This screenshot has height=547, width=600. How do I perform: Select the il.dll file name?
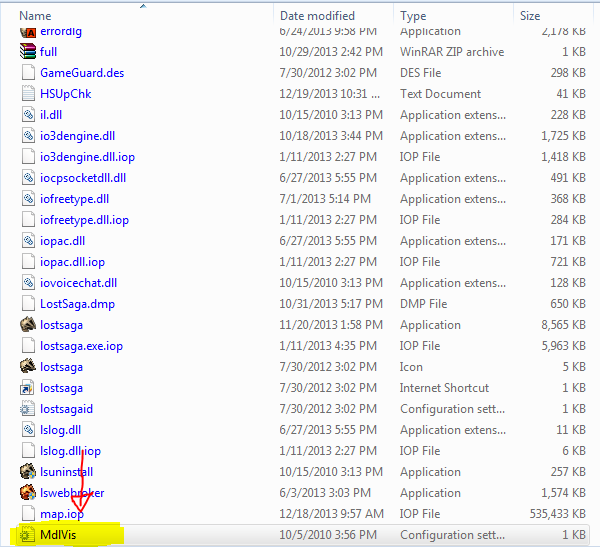pyautogui.click(x=51, y=115)
